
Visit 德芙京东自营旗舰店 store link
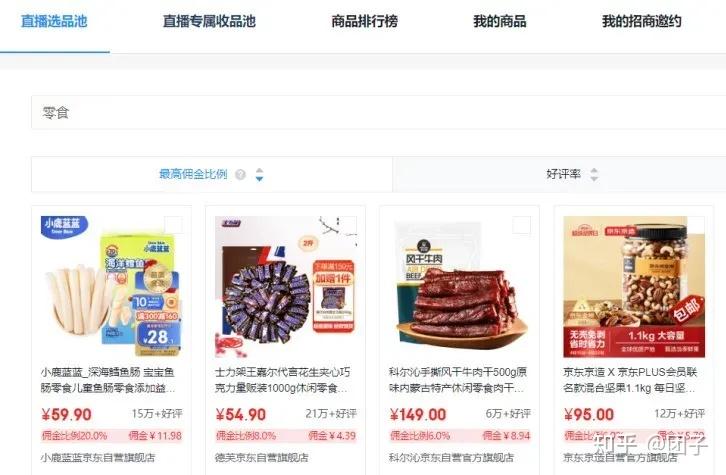[262, 457]
